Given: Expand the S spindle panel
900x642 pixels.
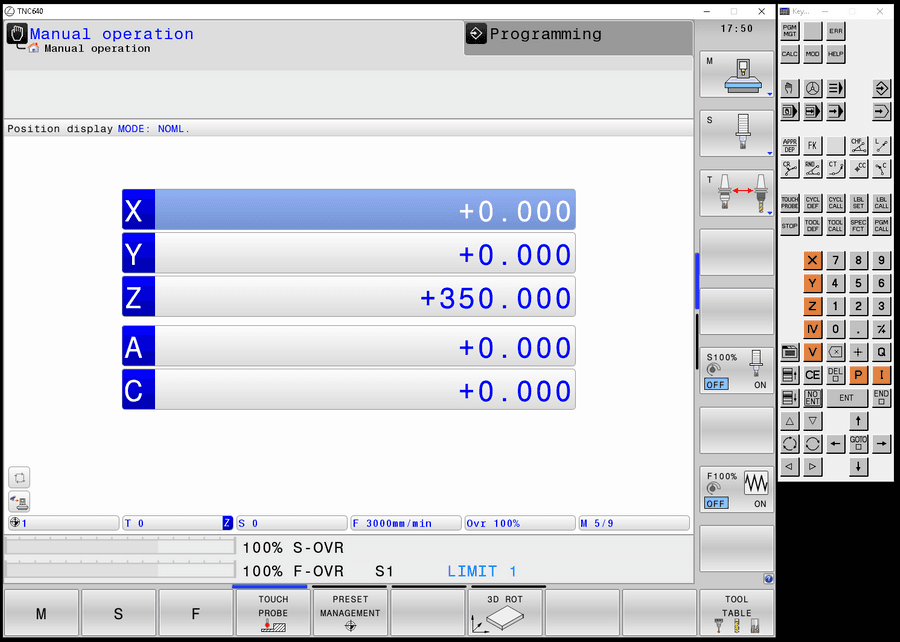Looking at the screenshot, I should click(x=736, y=134).
